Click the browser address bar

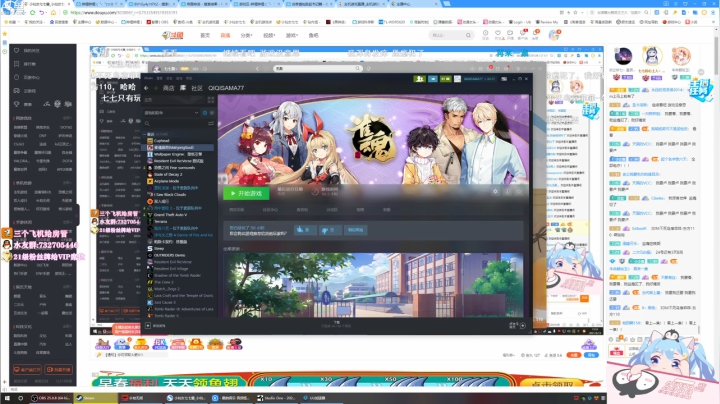point(294,12)
